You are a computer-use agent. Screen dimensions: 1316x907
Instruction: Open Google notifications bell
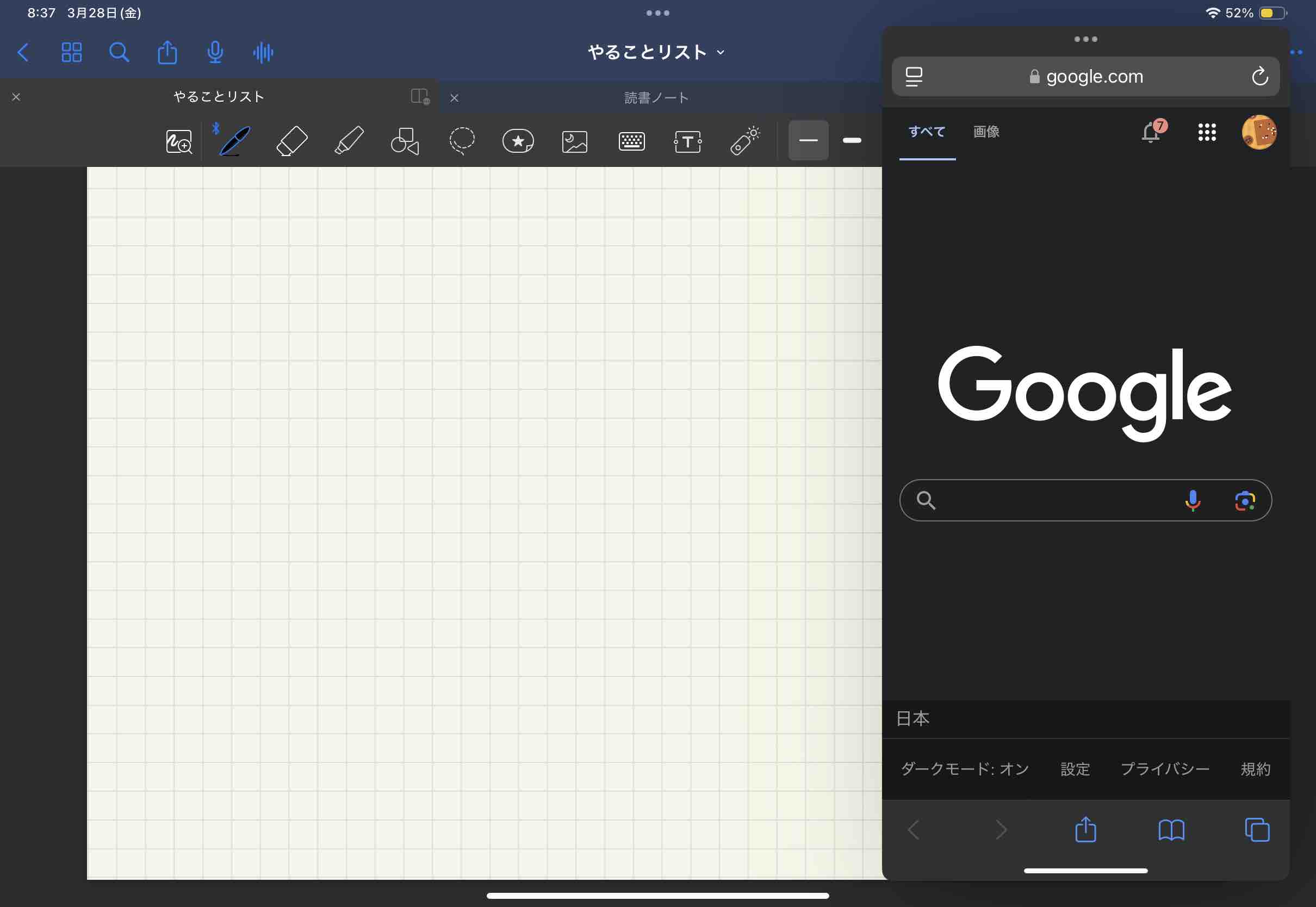tap(1153, 132)
